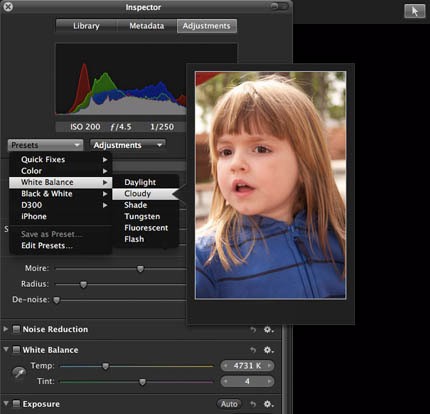
Task: Reset the Noise Reduction adjustment arrow
Action: 253,330
